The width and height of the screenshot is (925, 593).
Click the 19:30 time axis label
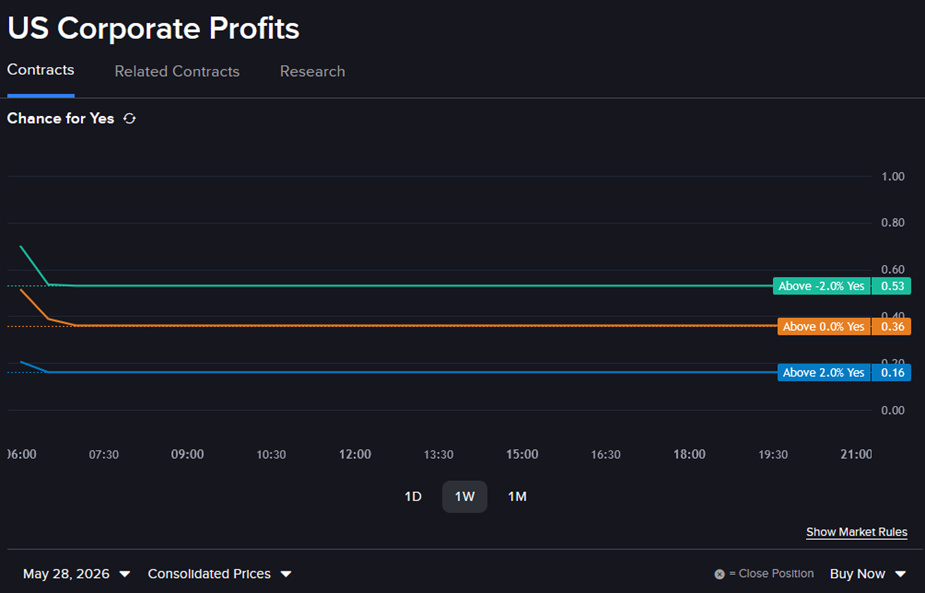[773, 455]
